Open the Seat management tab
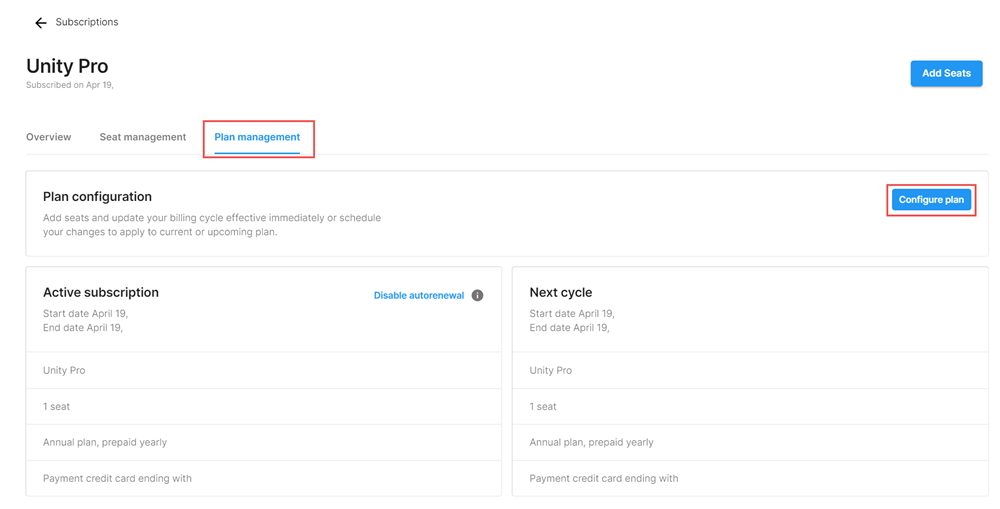The height and width of the screenshot is (509, 1000). pyautogui.click(x=143, y=137)
